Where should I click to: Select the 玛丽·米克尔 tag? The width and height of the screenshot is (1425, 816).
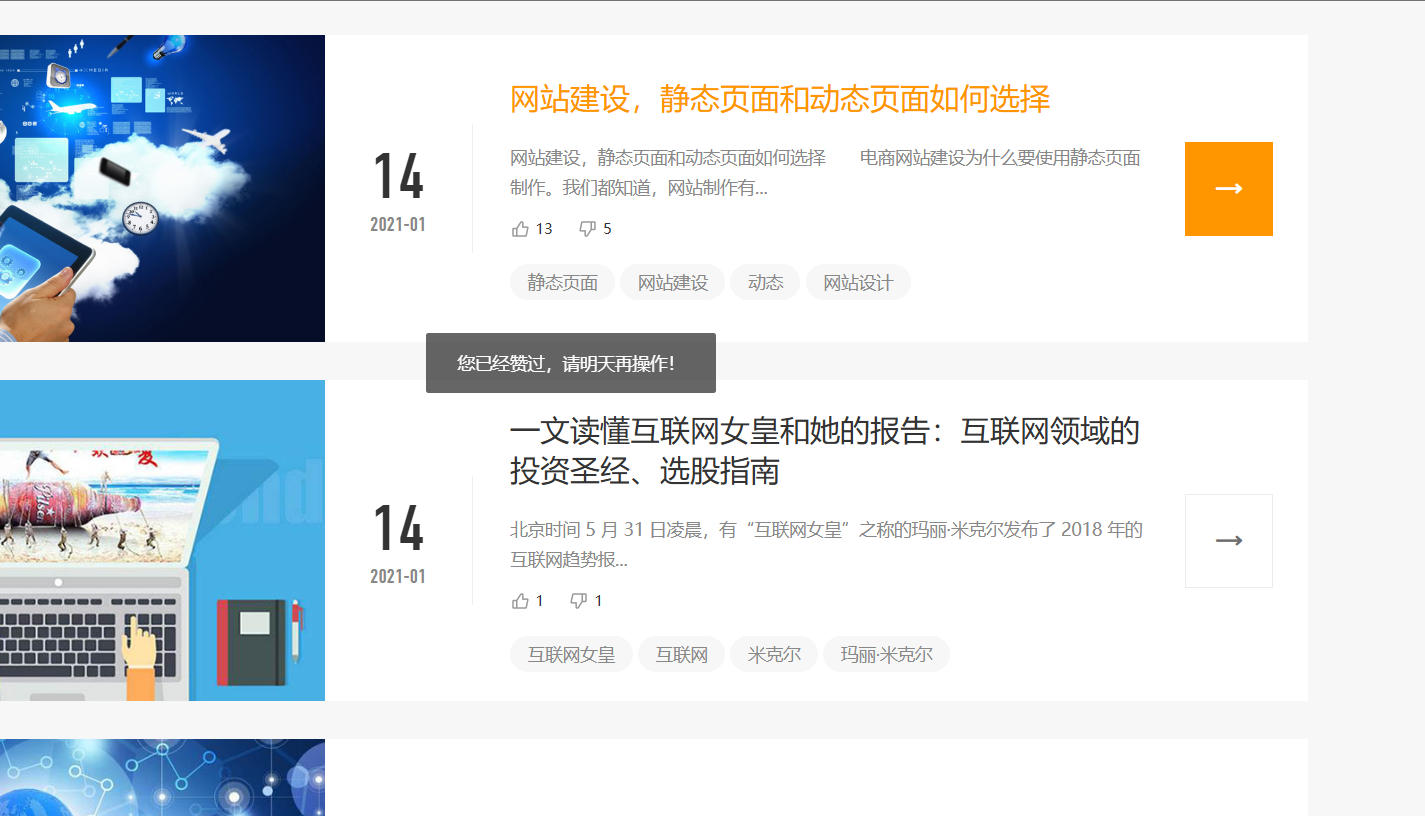(886, 655)
